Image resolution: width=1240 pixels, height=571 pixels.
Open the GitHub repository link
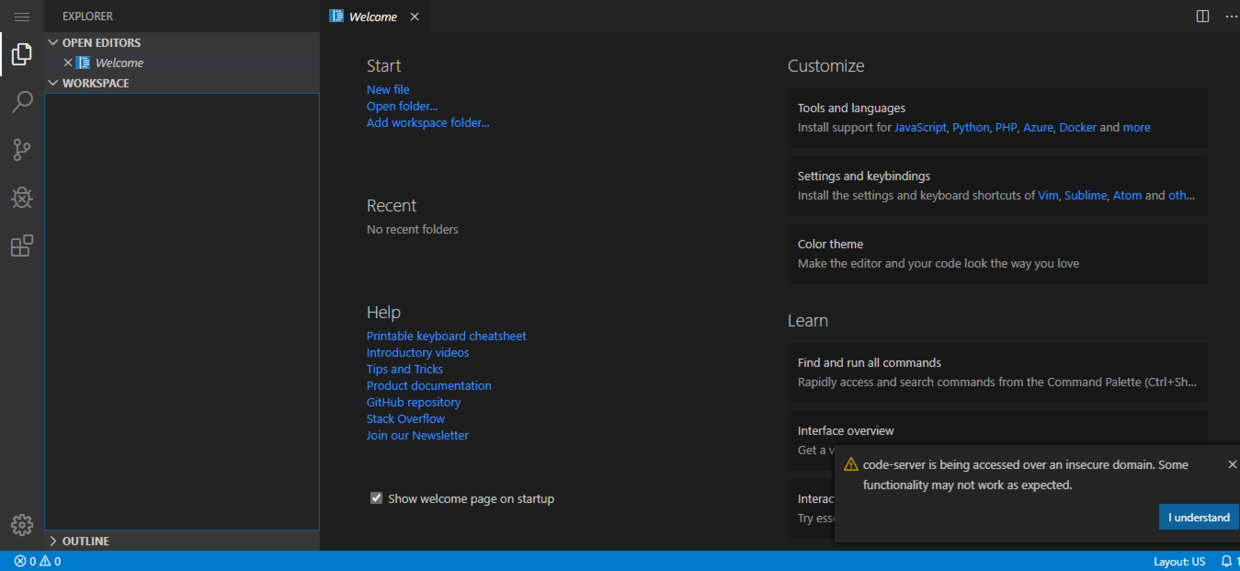[x=414, y=402]
